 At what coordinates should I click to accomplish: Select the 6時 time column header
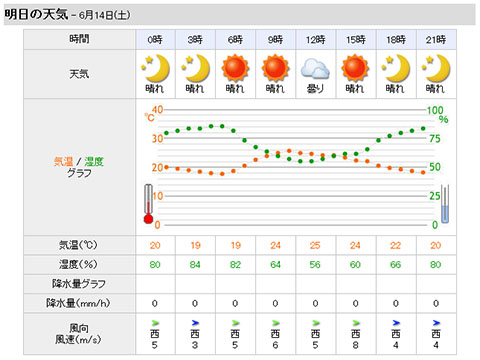coord(235,40)
